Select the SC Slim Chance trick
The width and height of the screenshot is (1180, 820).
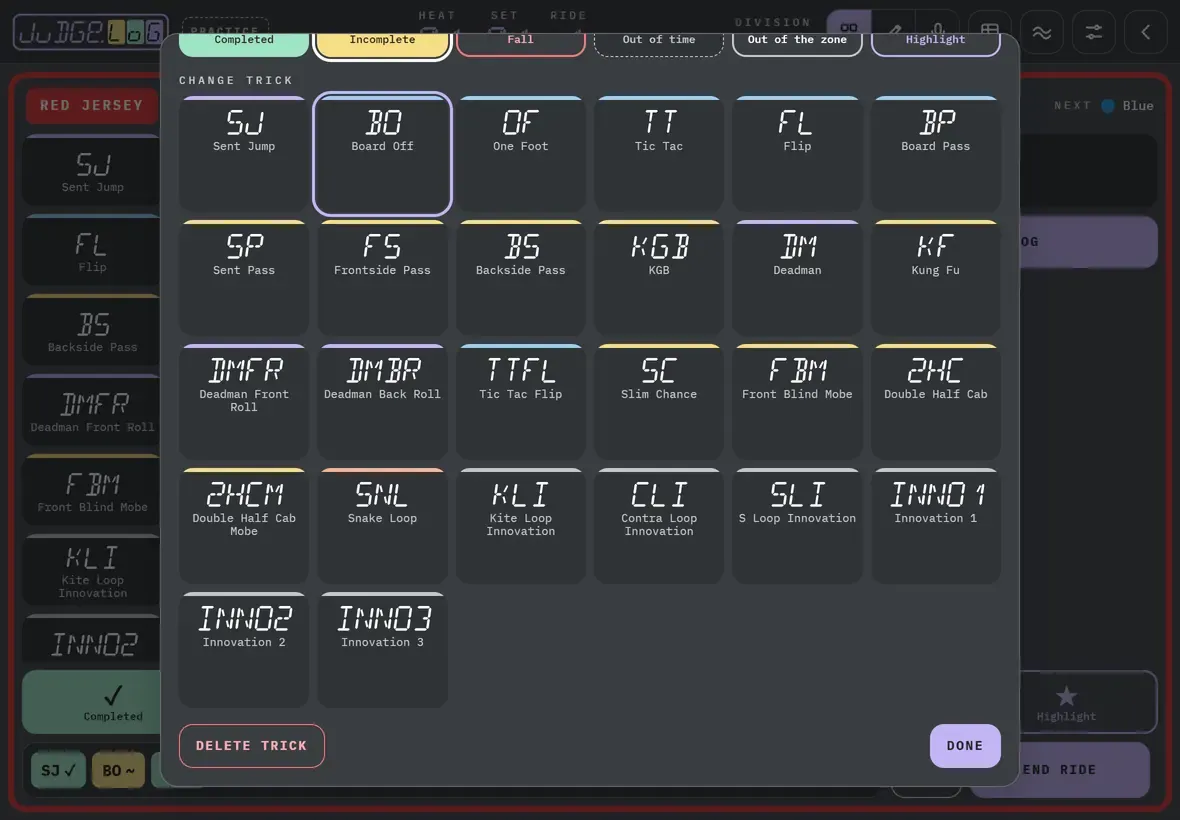pos(659,402)
